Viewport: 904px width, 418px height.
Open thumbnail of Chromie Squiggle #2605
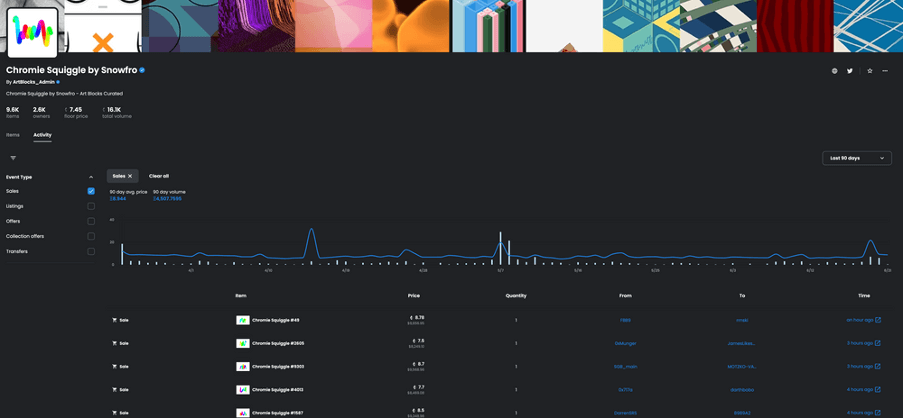[x=243, y=343]
